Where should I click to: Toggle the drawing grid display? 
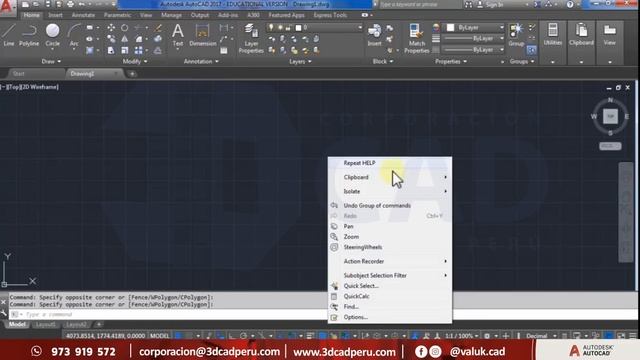click(178, 336)
